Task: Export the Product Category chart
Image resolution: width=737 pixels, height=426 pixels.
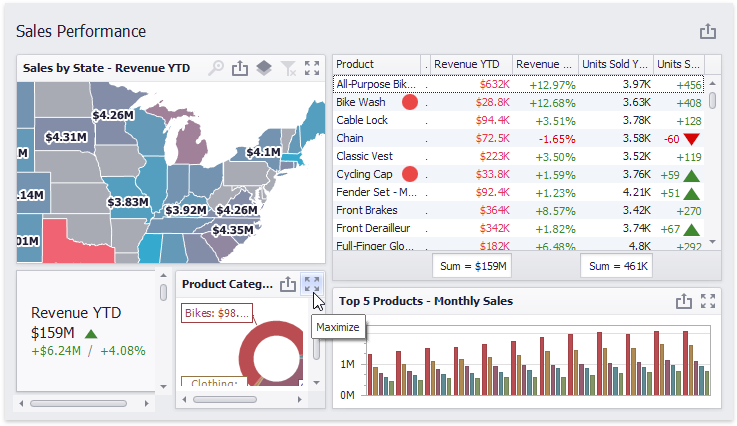Action: point(288,284)
